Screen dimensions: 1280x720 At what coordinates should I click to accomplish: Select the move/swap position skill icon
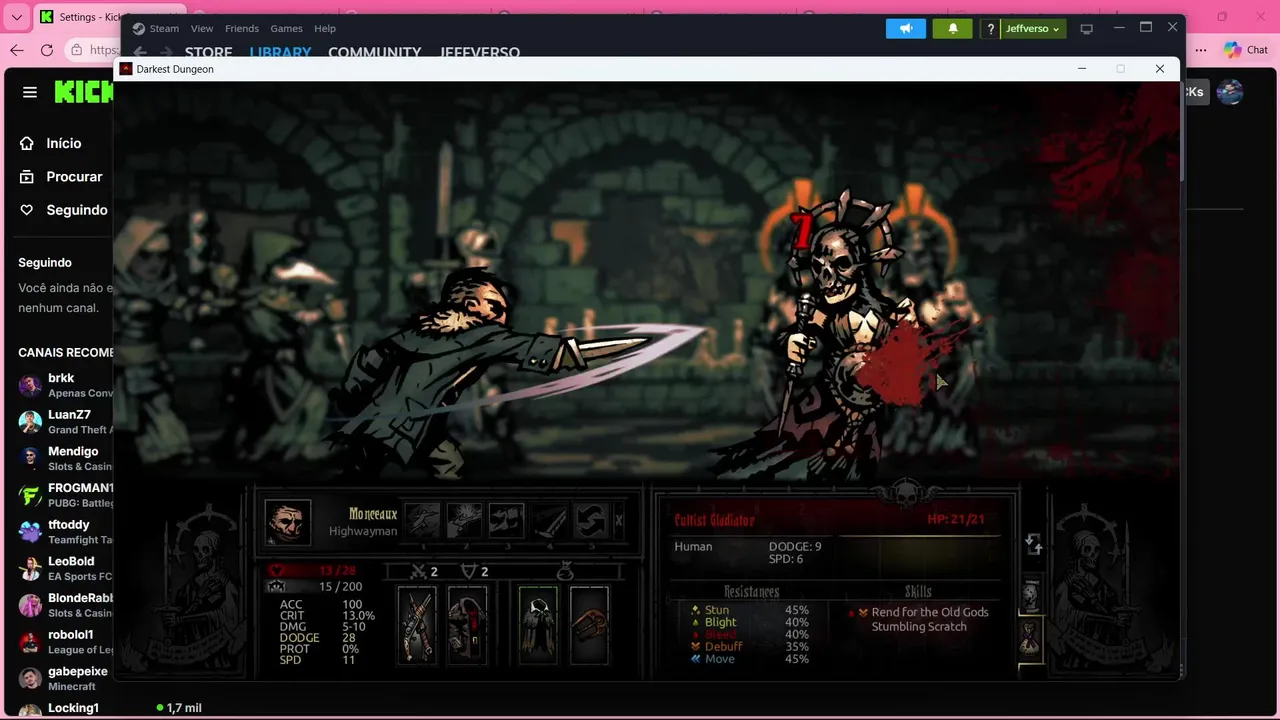pos(591,520)
